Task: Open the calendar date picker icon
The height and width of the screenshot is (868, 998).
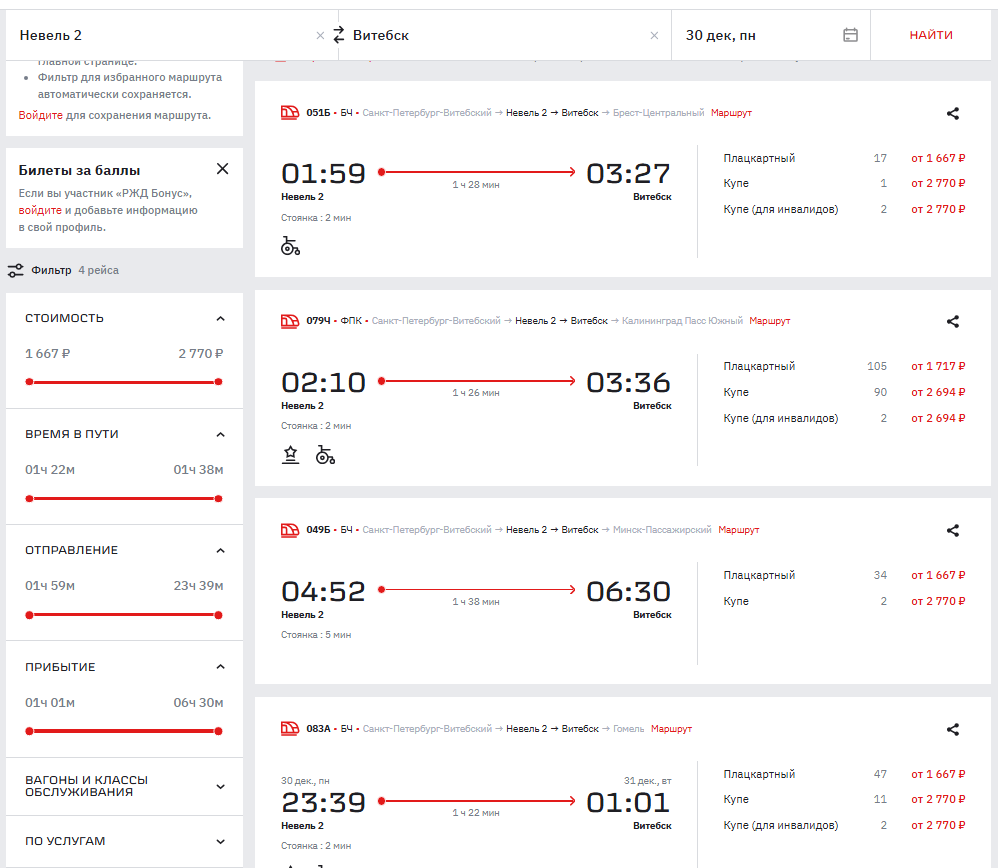Action: (x=850, y=35)
